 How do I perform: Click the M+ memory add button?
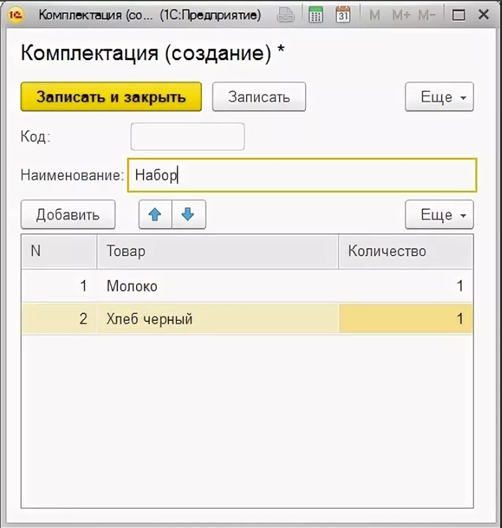click(401, 15)
